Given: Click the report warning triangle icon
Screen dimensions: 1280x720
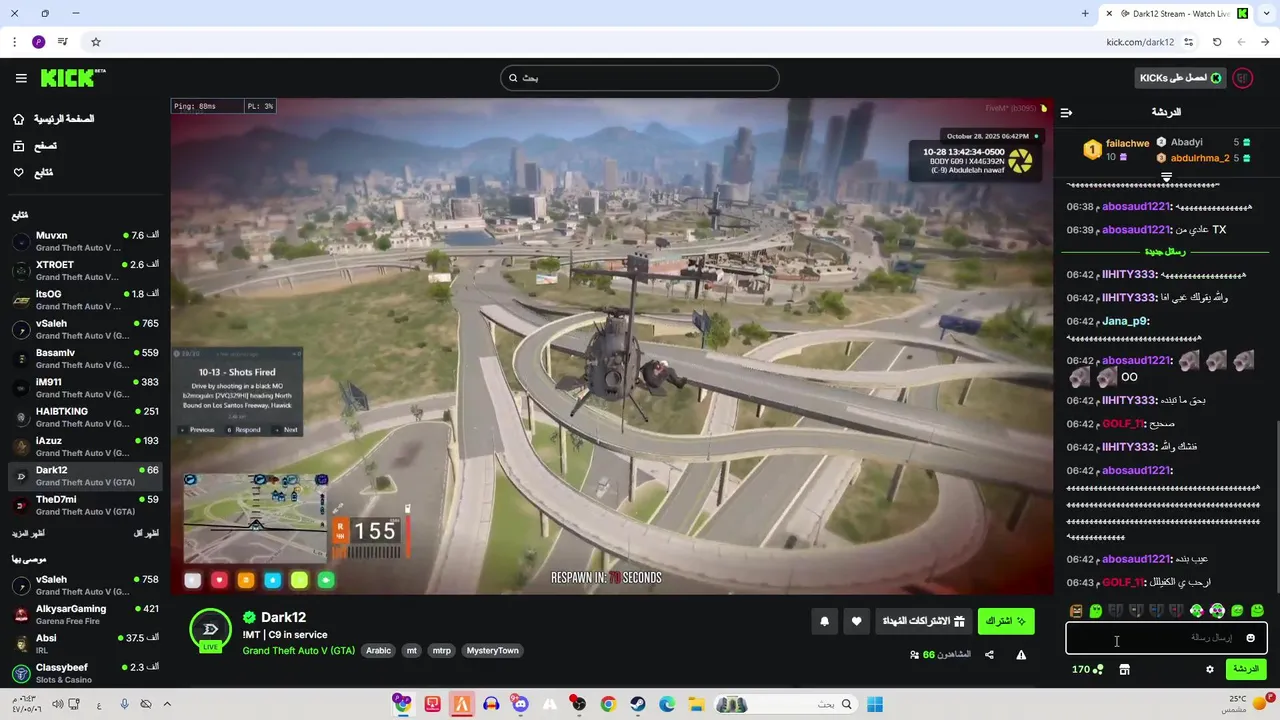Looking at the screenshot, I should (x=1021, y=655).
